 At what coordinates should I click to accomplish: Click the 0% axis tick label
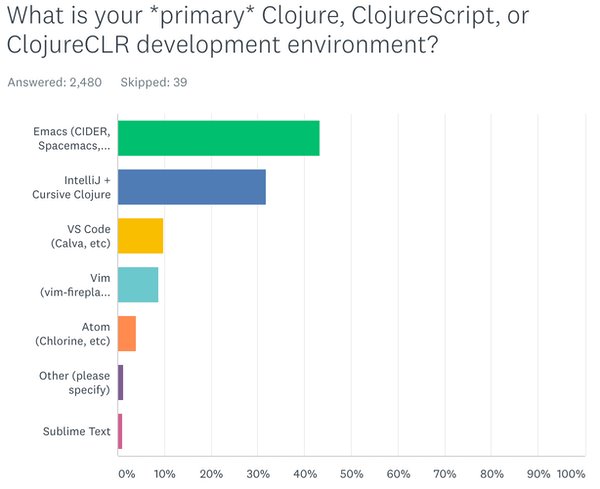125,473
